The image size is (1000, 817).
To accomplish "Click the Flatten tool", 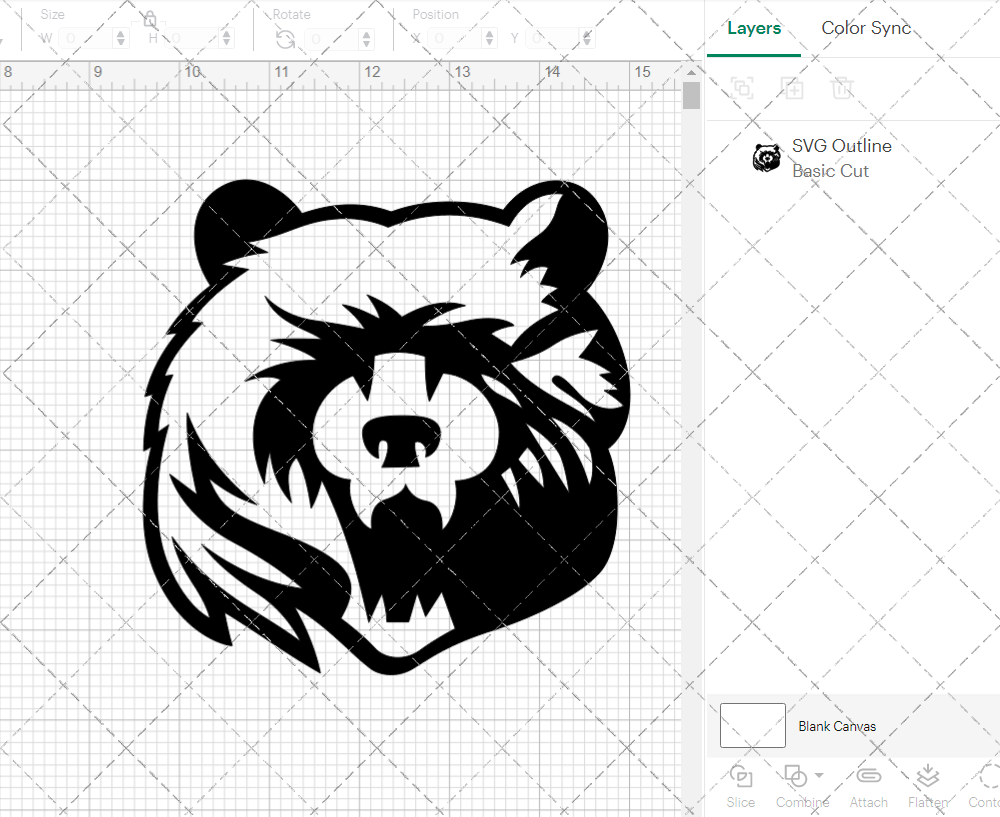I will (927, 786).
